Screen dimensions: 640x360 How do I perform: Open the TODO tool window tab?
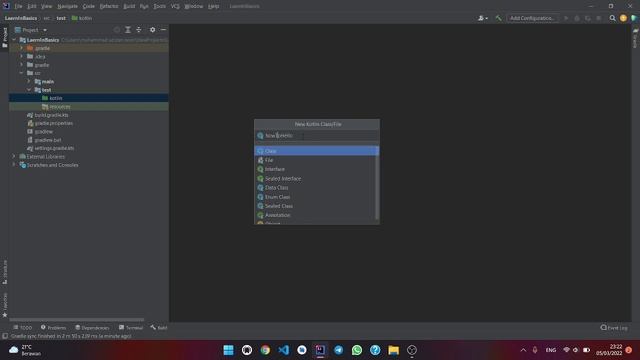[22, 327]
